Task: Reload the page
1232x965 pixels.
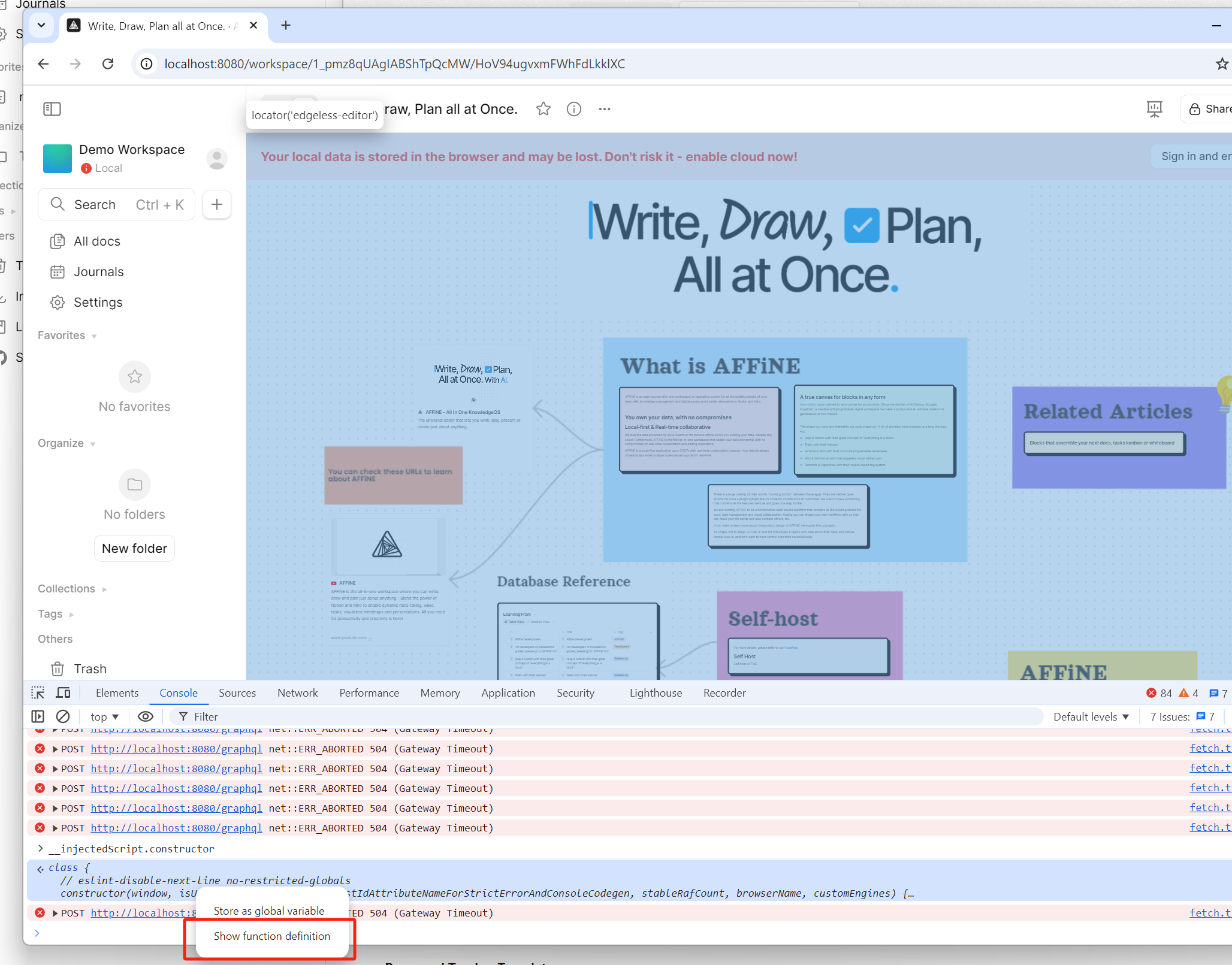Action: pyautogui.click(x=108, y=64)
